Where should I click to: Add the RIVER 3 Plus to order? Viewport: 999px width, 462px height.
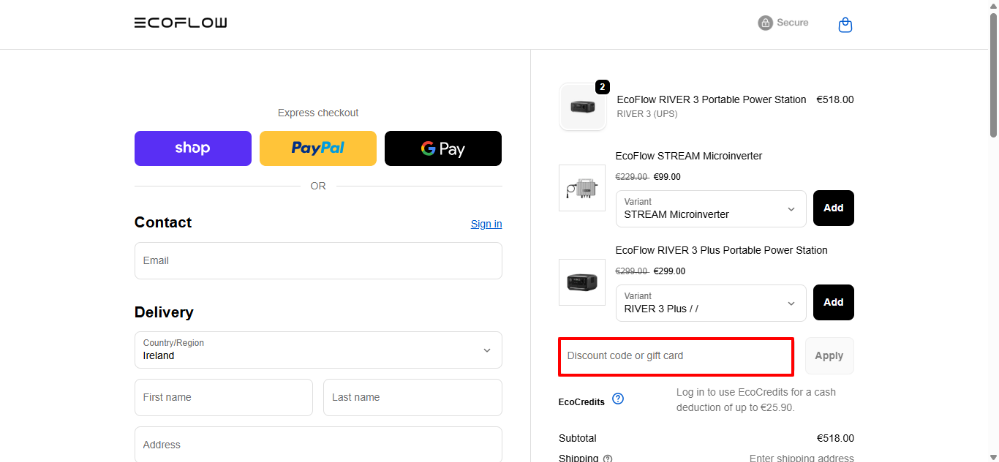tap(833, 302)
